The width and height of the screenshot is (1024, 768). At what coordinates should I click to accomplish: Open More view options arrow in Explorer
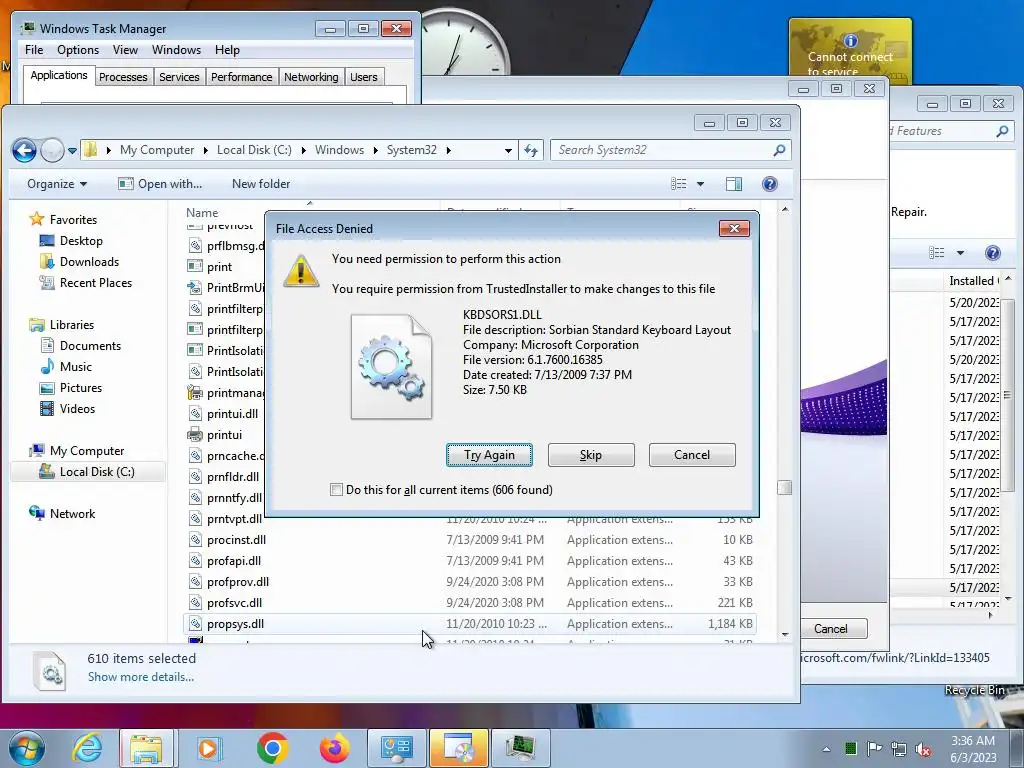pyautogui.click(x=700, y=184)
